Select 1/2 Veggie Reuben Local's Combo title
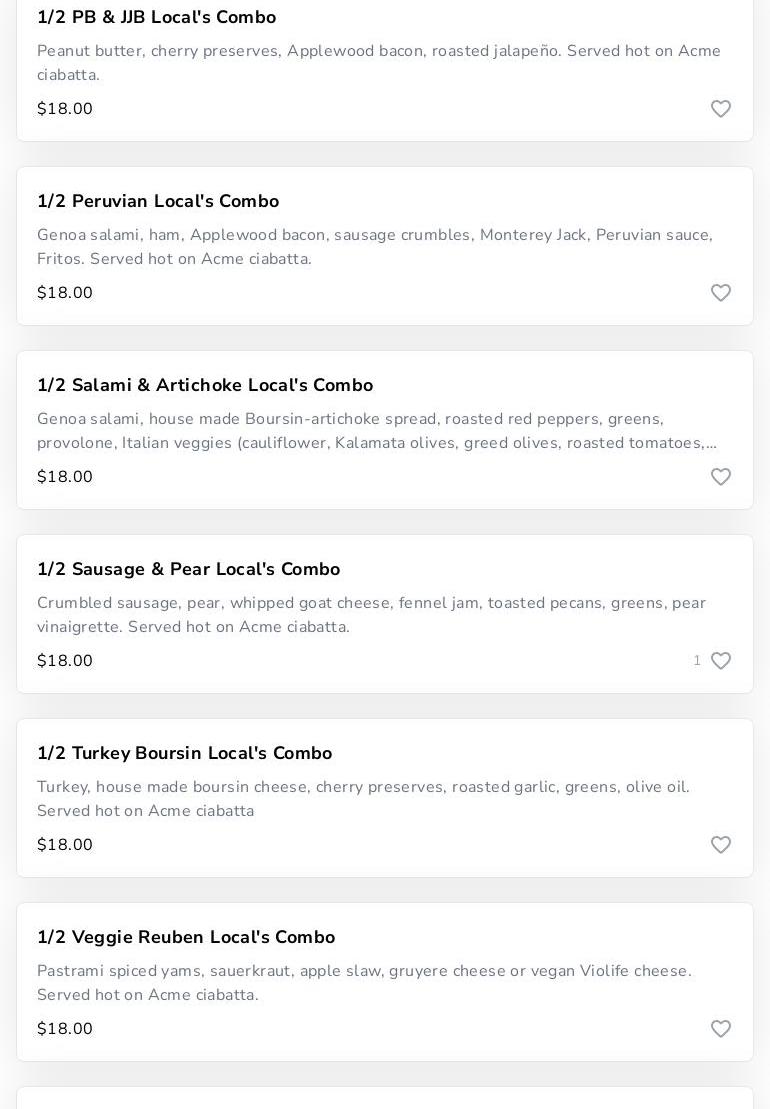 [x=186, y=937]
